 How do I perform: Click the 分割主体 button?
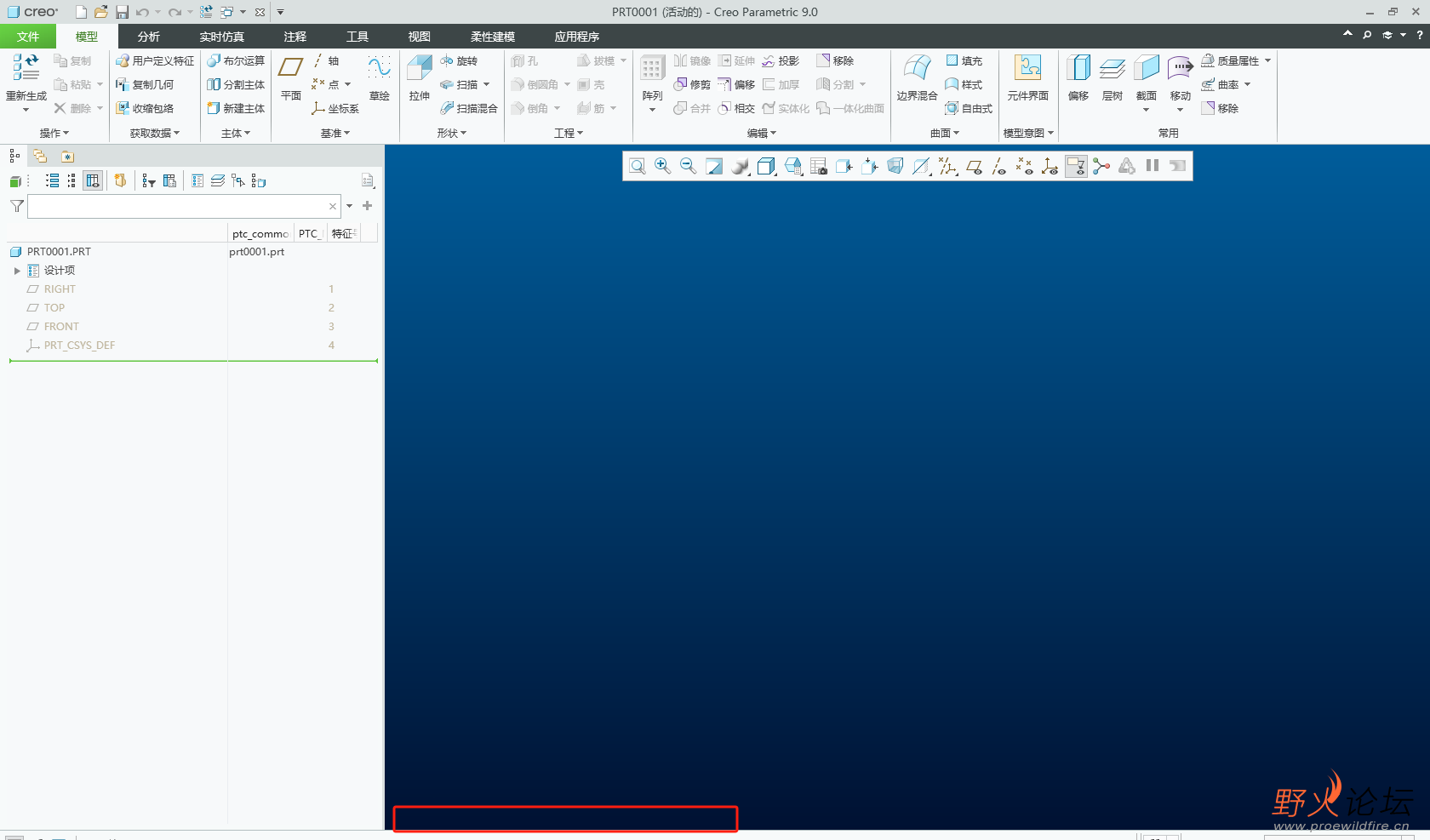[236, 85]
